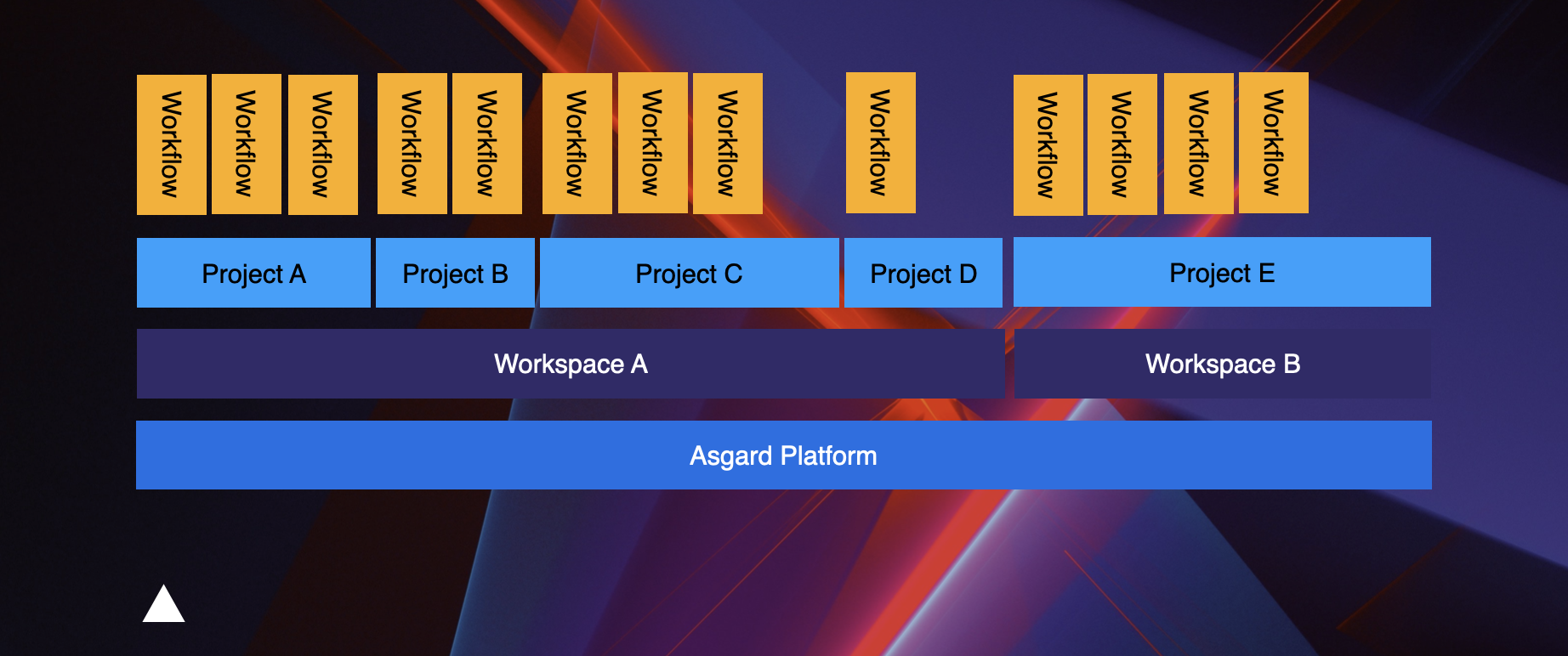This screenshot has width=1568, height=656.
Task: Select the left Workflow above Project B
Action: pos(412,144)
